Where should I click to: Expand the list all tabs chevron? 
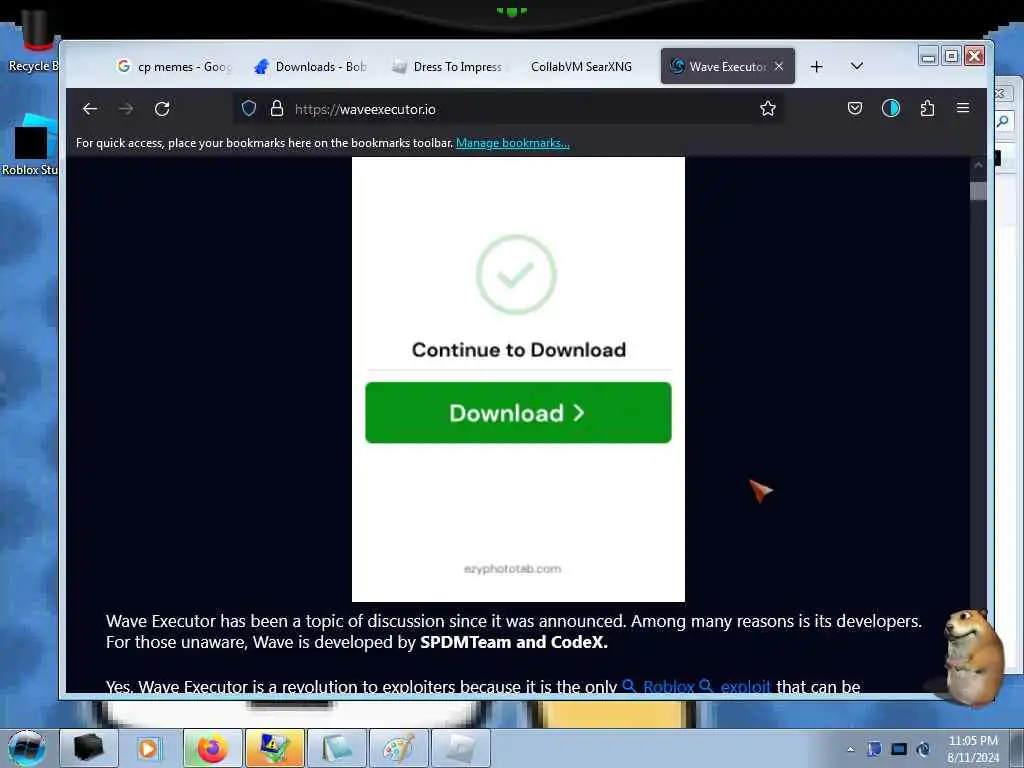(857, 66)
